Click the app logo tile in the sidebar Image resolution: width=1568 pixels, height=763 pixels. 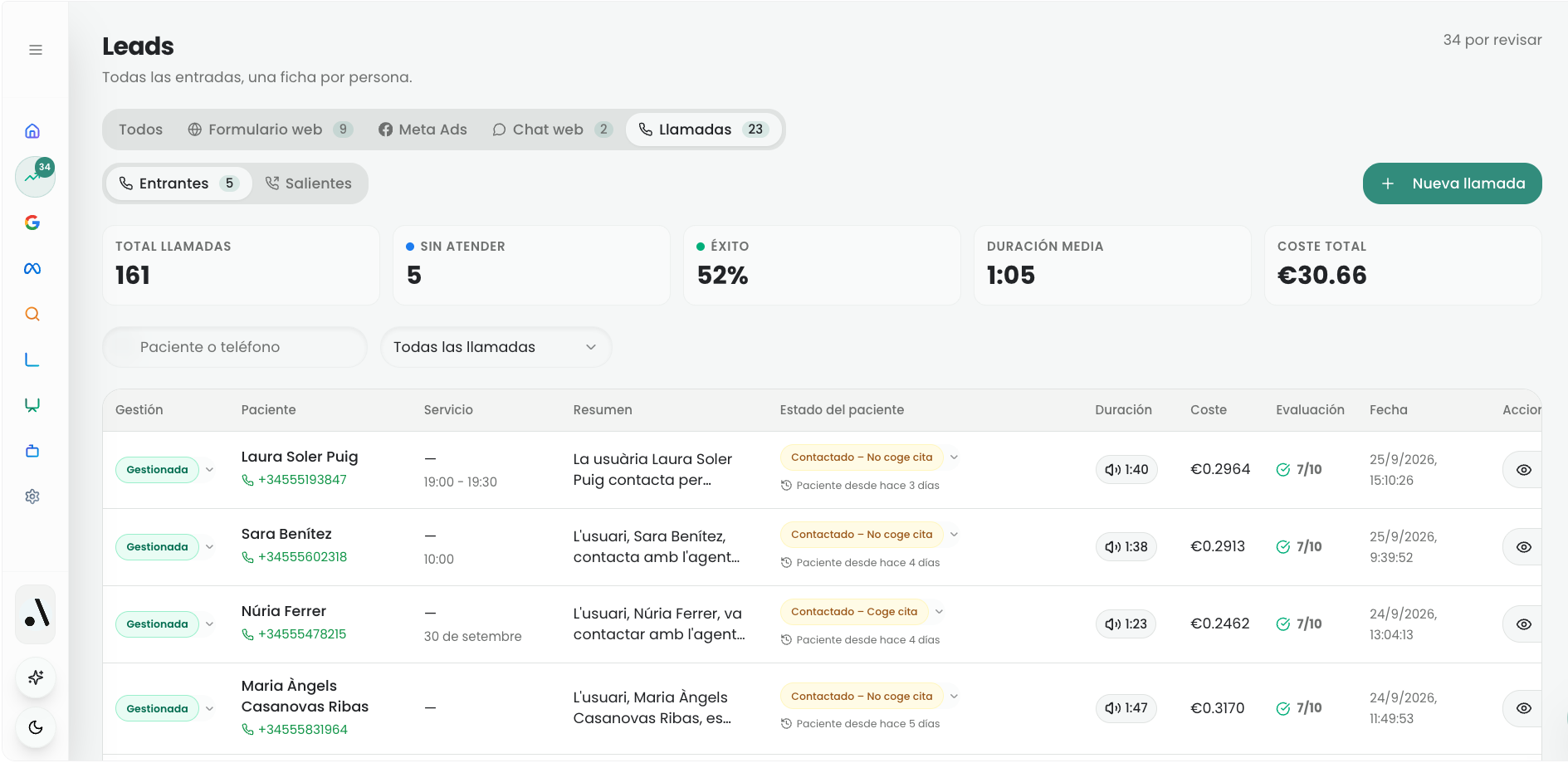click(x=36, y=614)
